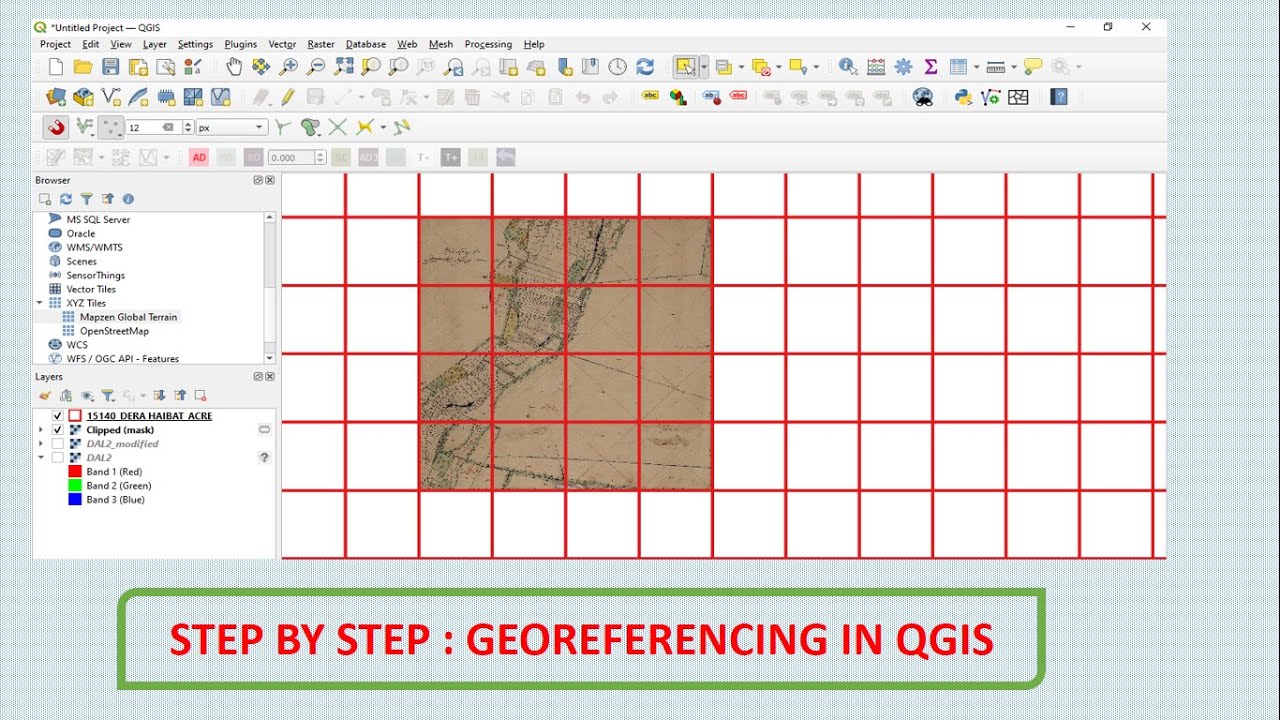Open the Raster menu
Image resolution: width=1280 pixels, height=720 pixels.
[x=321, y=44]
